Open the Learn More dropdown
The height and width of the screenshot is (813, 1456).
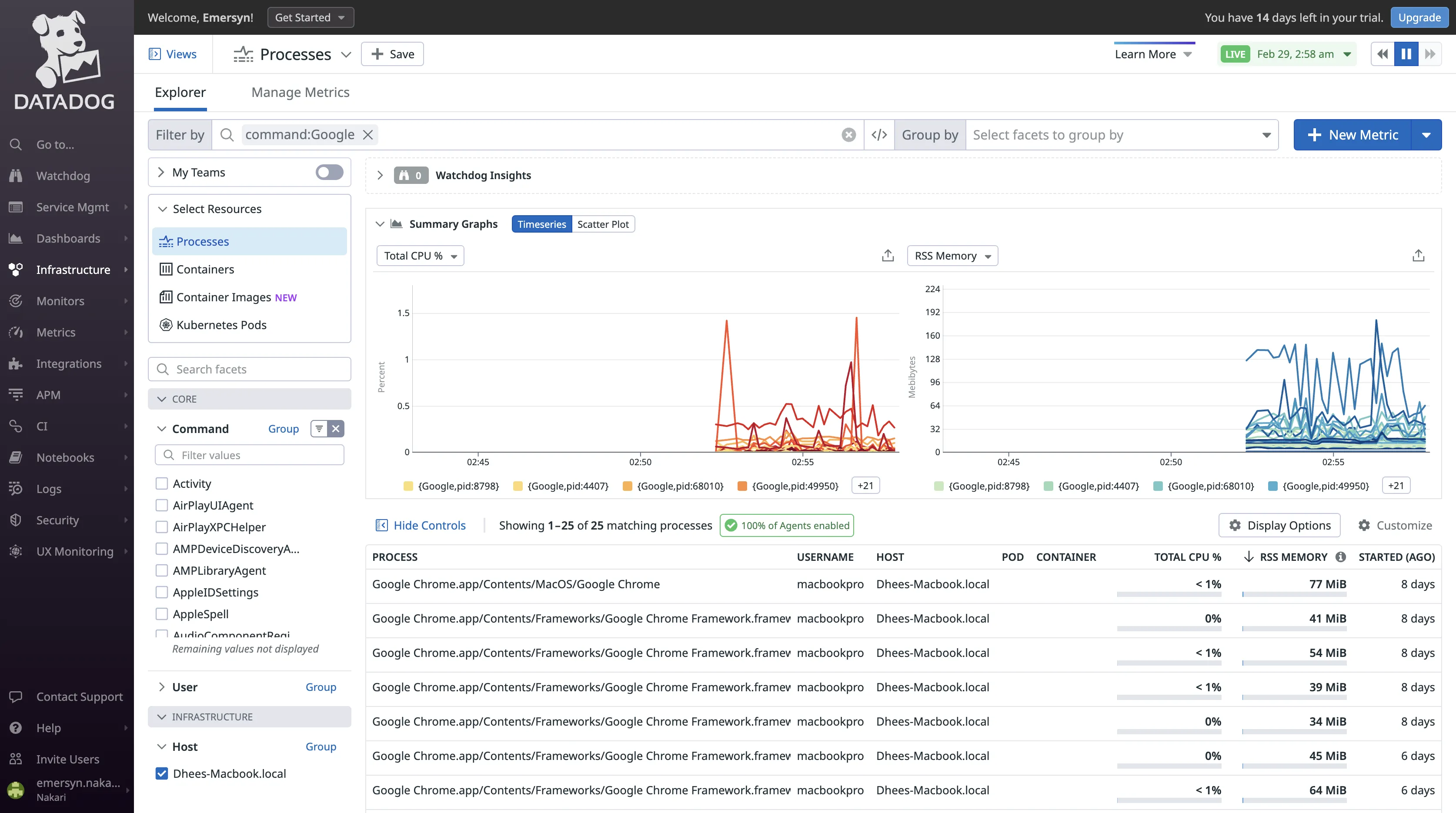coord(1154,54)
